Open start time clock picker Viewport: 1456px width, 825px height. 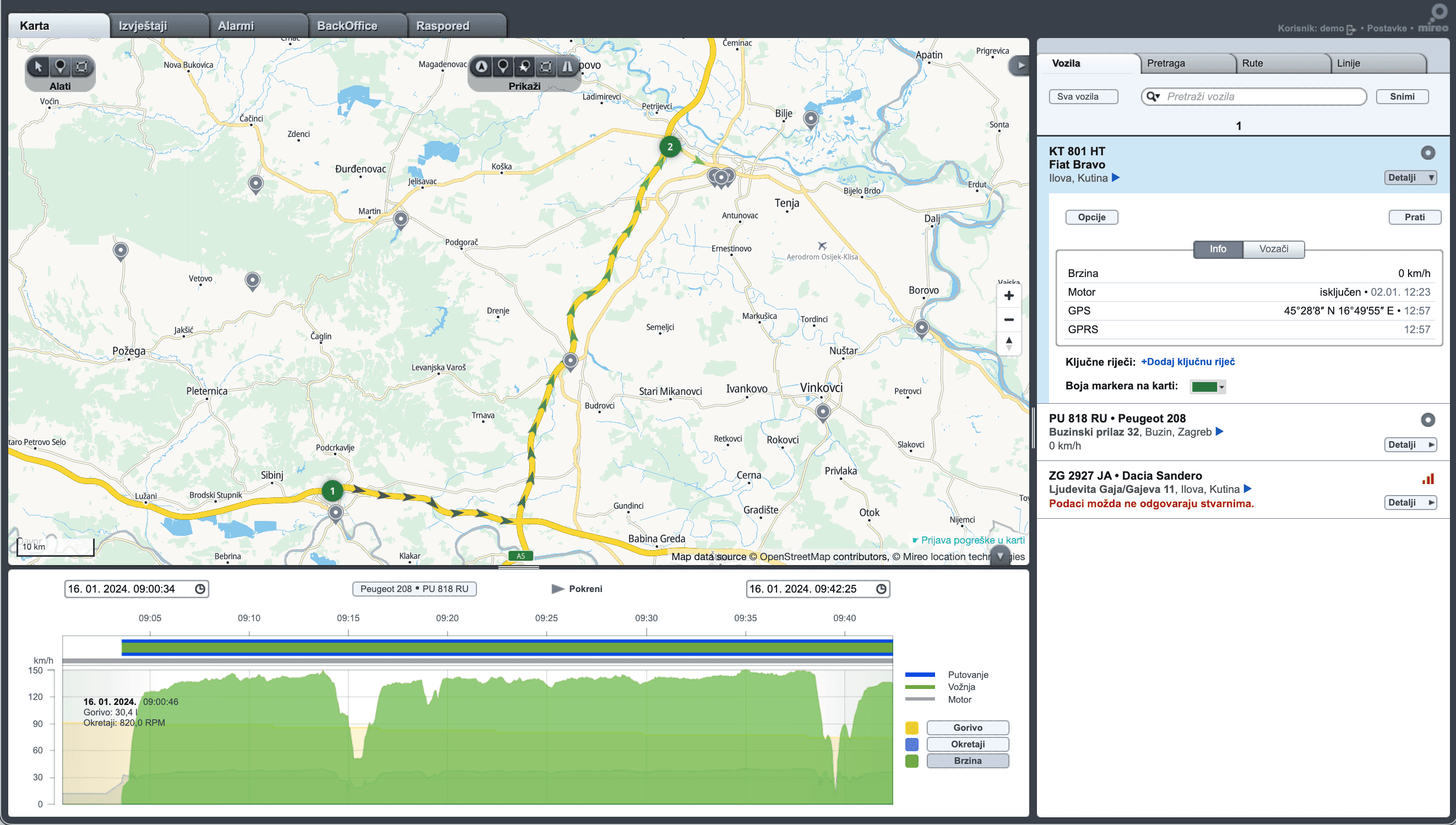point(200,589)
